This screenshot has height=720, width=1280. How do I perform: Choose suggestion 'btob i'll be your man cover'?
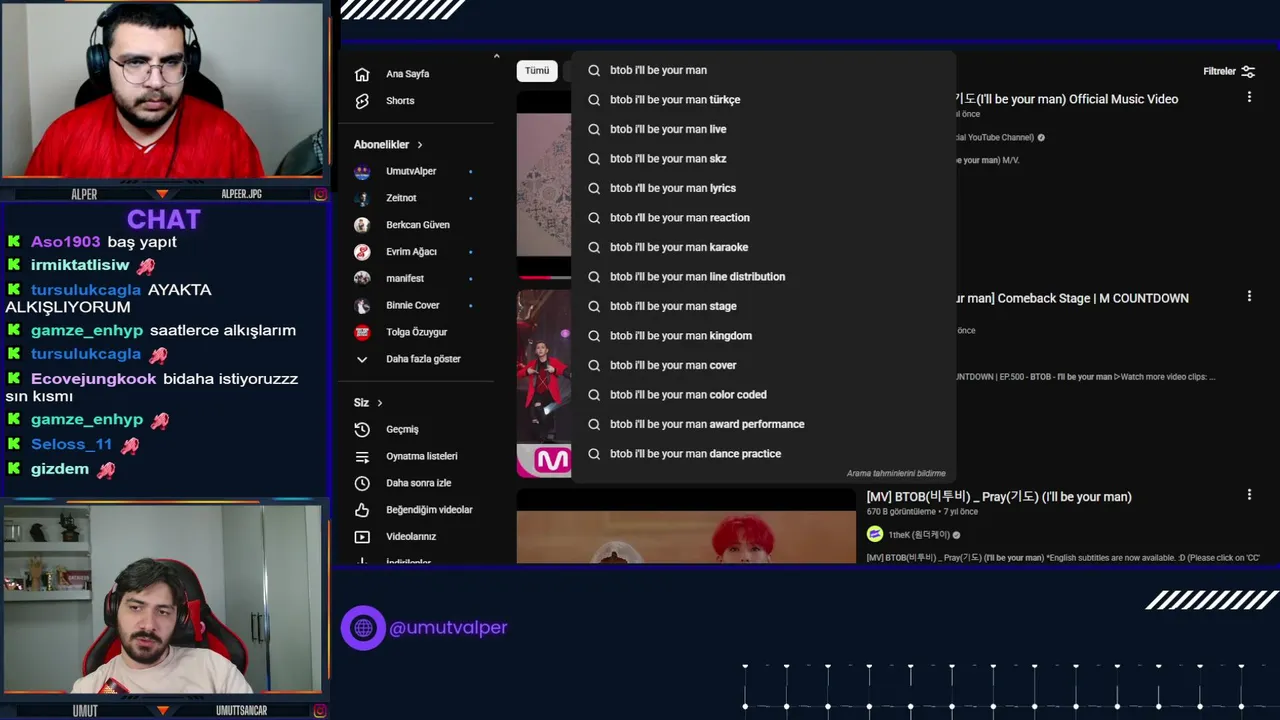763,365
